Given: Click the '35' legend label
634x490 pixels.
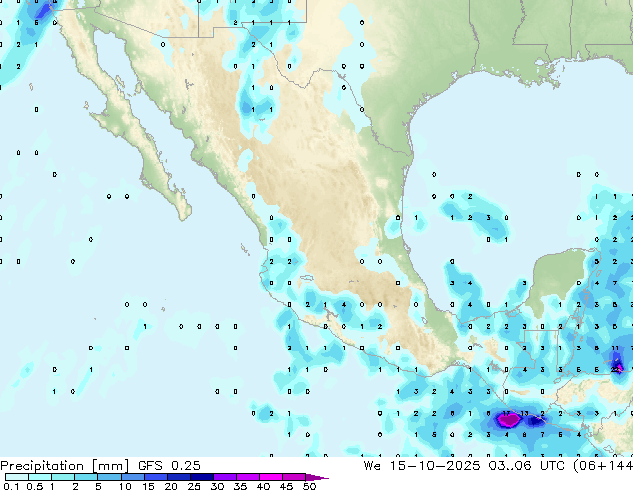Looking at the screenshot, I should pyautogui.click(x=240, y=486).
